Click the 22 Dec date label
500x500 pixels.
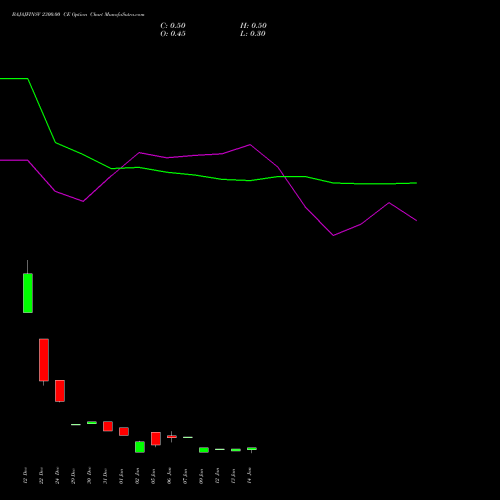(x=41, y=476)
